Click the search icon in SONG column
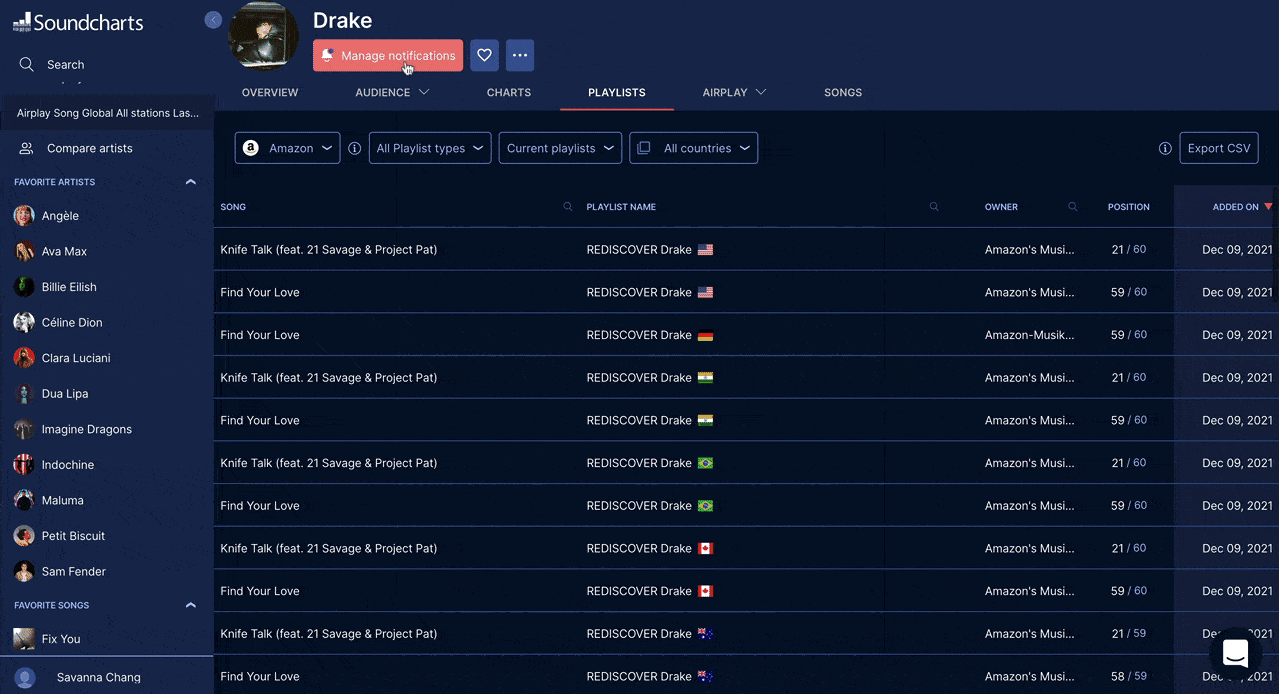Screen dimensions: 1279x694 [x=568, y=207]
